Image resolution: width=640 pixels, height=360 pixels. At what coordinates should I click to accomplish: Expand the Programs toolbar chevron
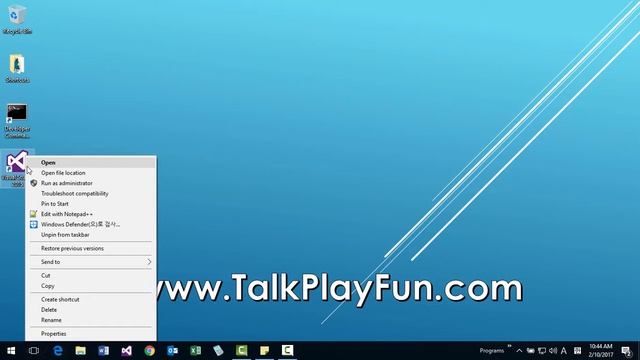[x=509, y=346]
